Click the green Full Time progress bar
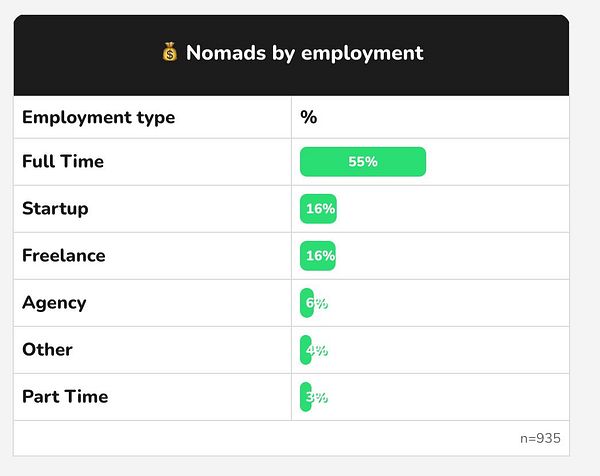This screenshot has width=600, height=476. pyautogui.click(x=400, y=162)
